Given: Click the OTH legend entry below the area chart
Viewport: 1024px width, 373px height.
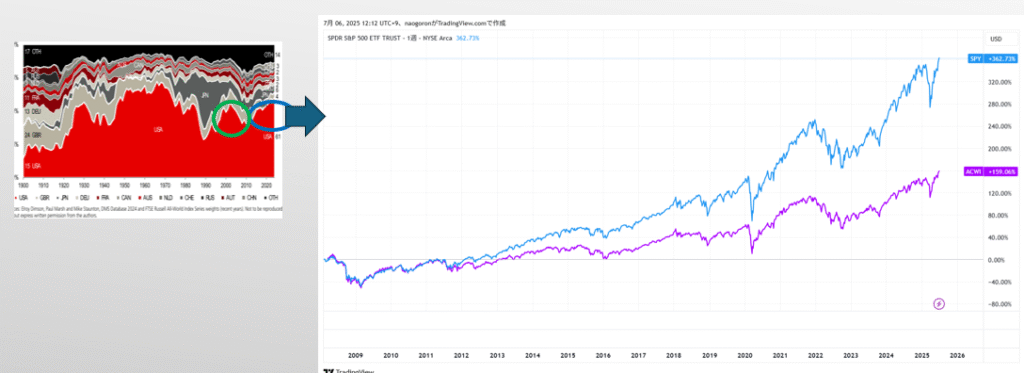Looking at the screenshot, I should click(272, 197).
